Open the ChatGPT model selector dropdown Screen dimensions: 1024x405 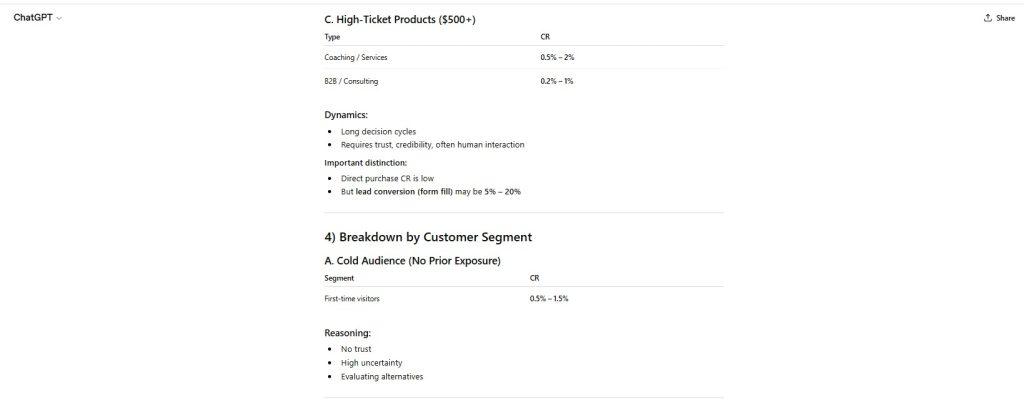point(36,18)
